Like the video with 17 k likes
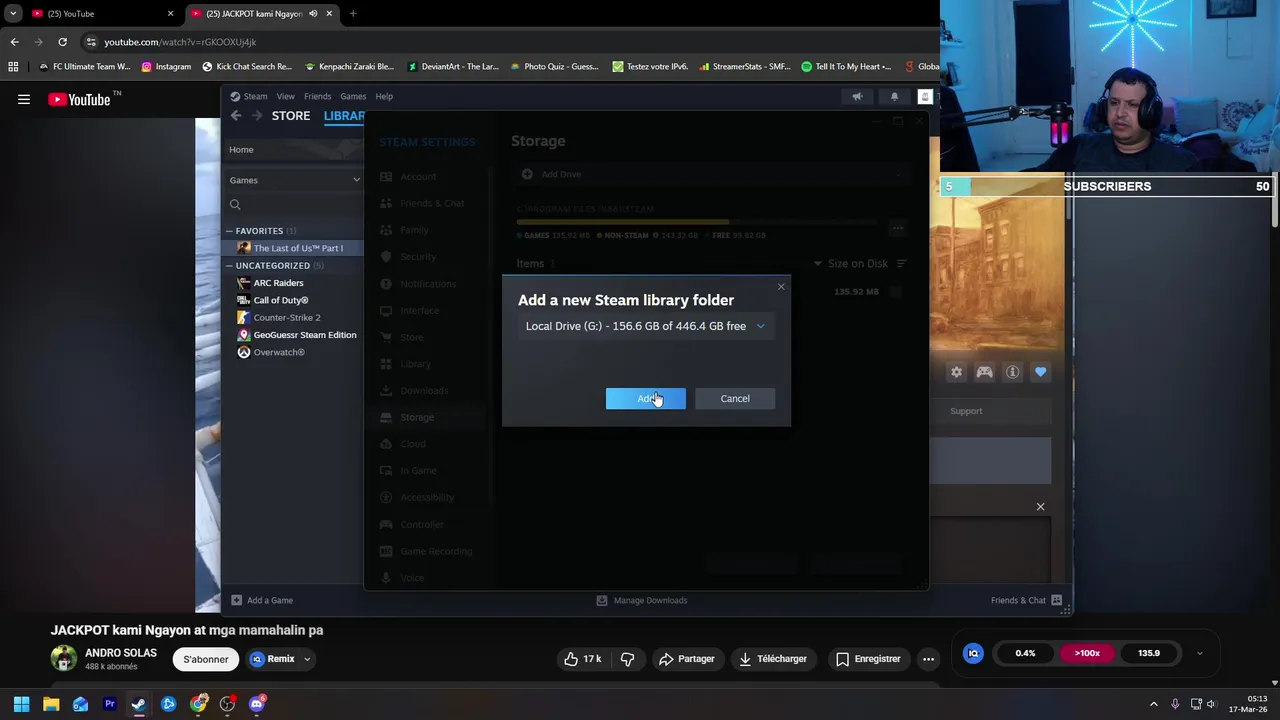 583,659
